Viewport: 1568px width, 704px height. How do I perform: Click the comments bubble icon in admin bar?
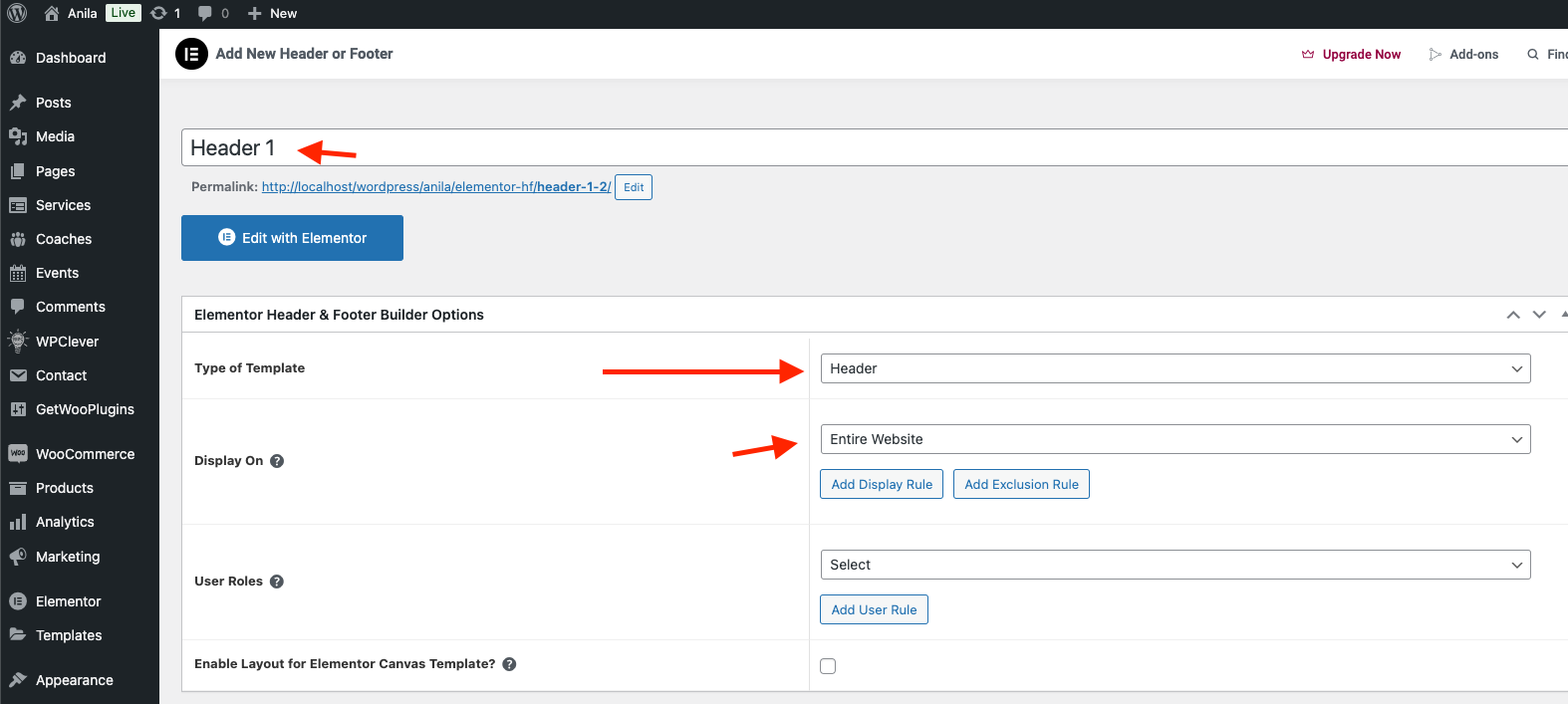(x=205, y=13)
